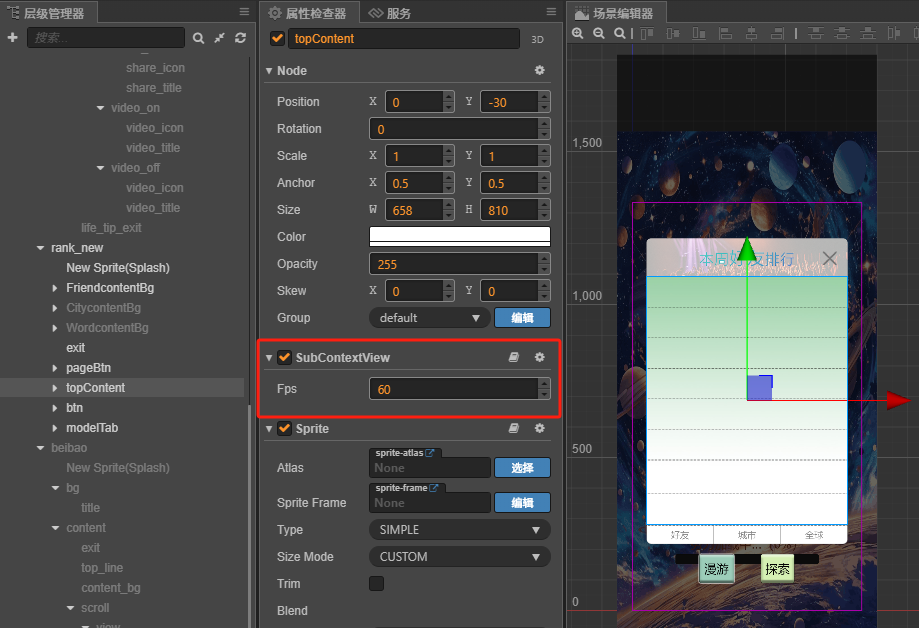Screen dimensions: 919x628
Task: Open the Node section gear settings
Action: click(540, 71)
